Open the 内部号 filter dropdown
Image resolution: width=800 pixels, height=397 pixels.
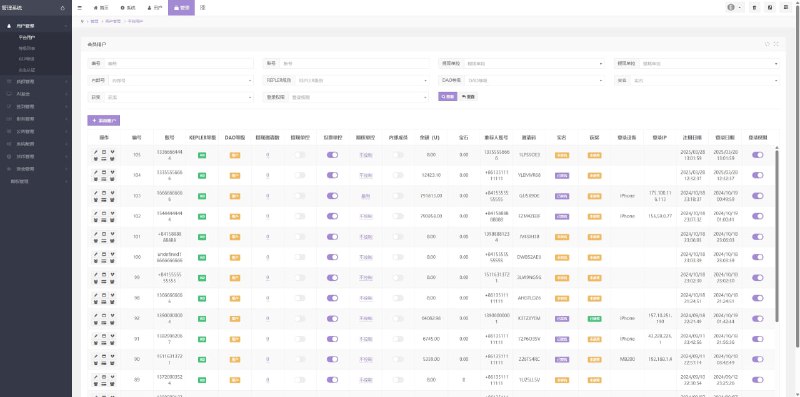(x=181, y=80)
